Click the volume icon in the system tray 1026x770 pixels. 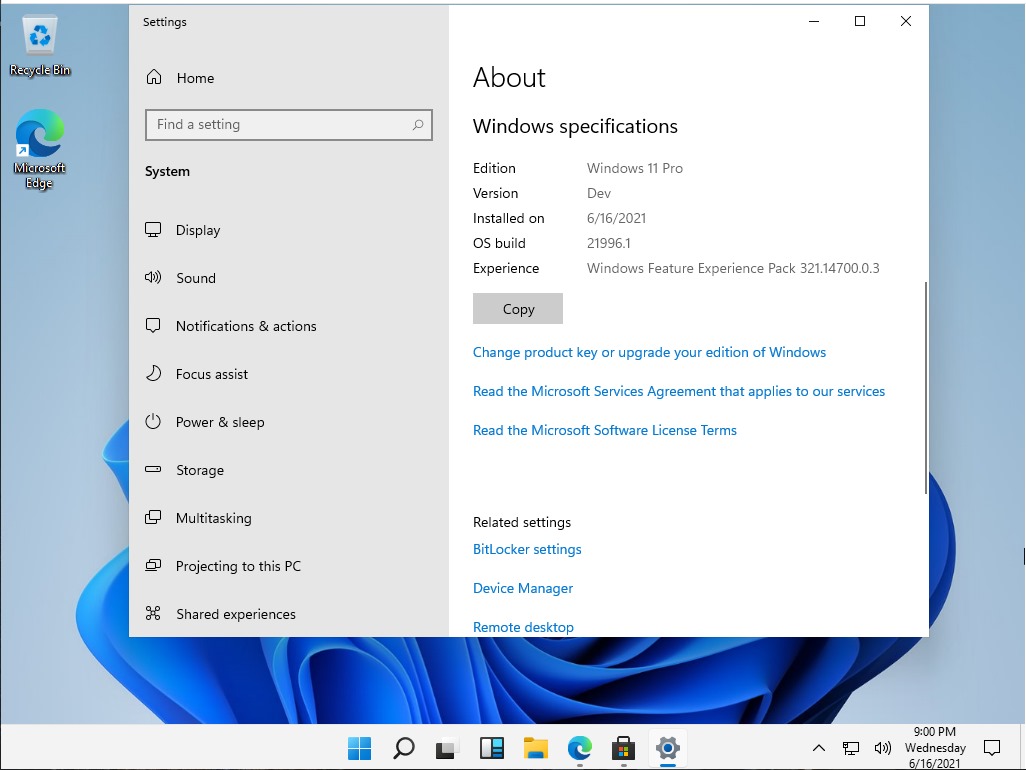tap(884, 747)
